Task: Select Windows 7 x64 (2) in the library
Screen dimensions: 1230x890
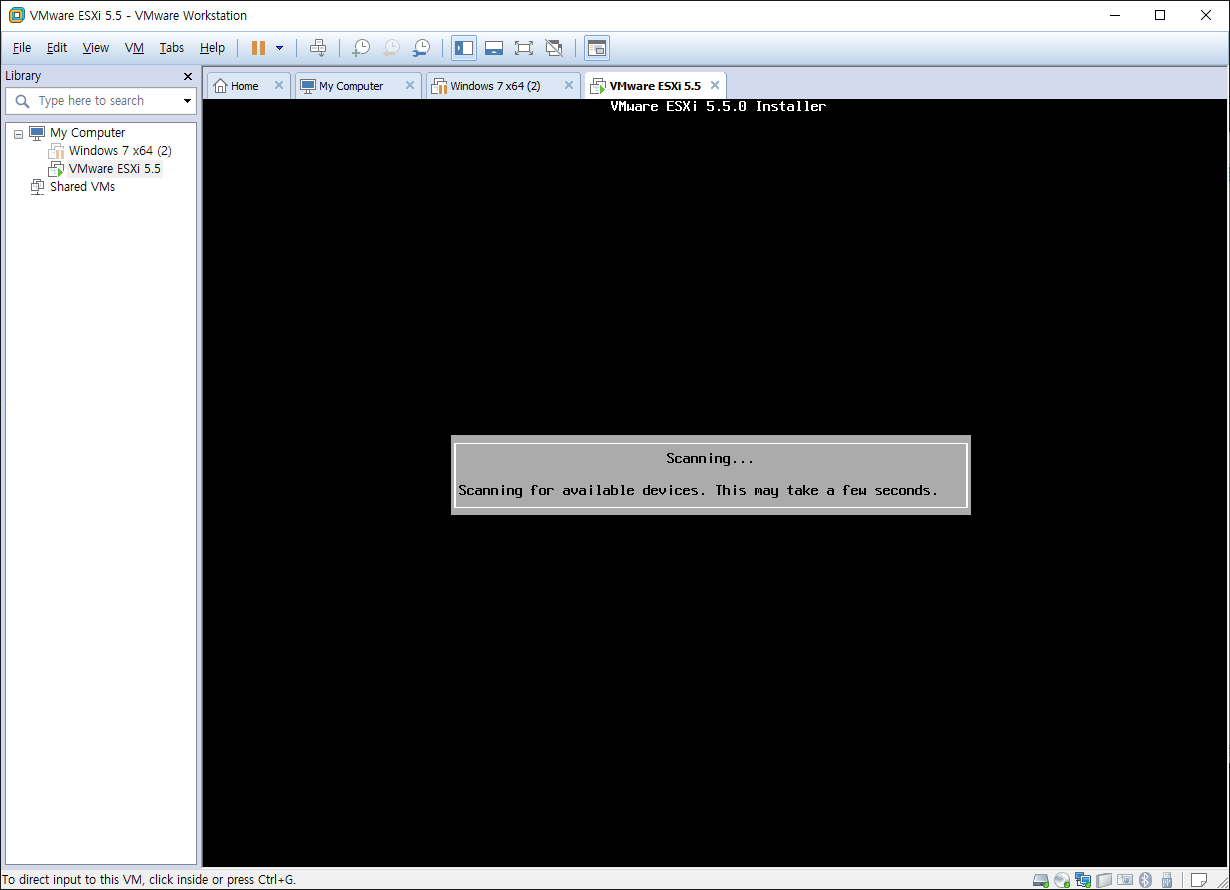Action: [120, 151]
